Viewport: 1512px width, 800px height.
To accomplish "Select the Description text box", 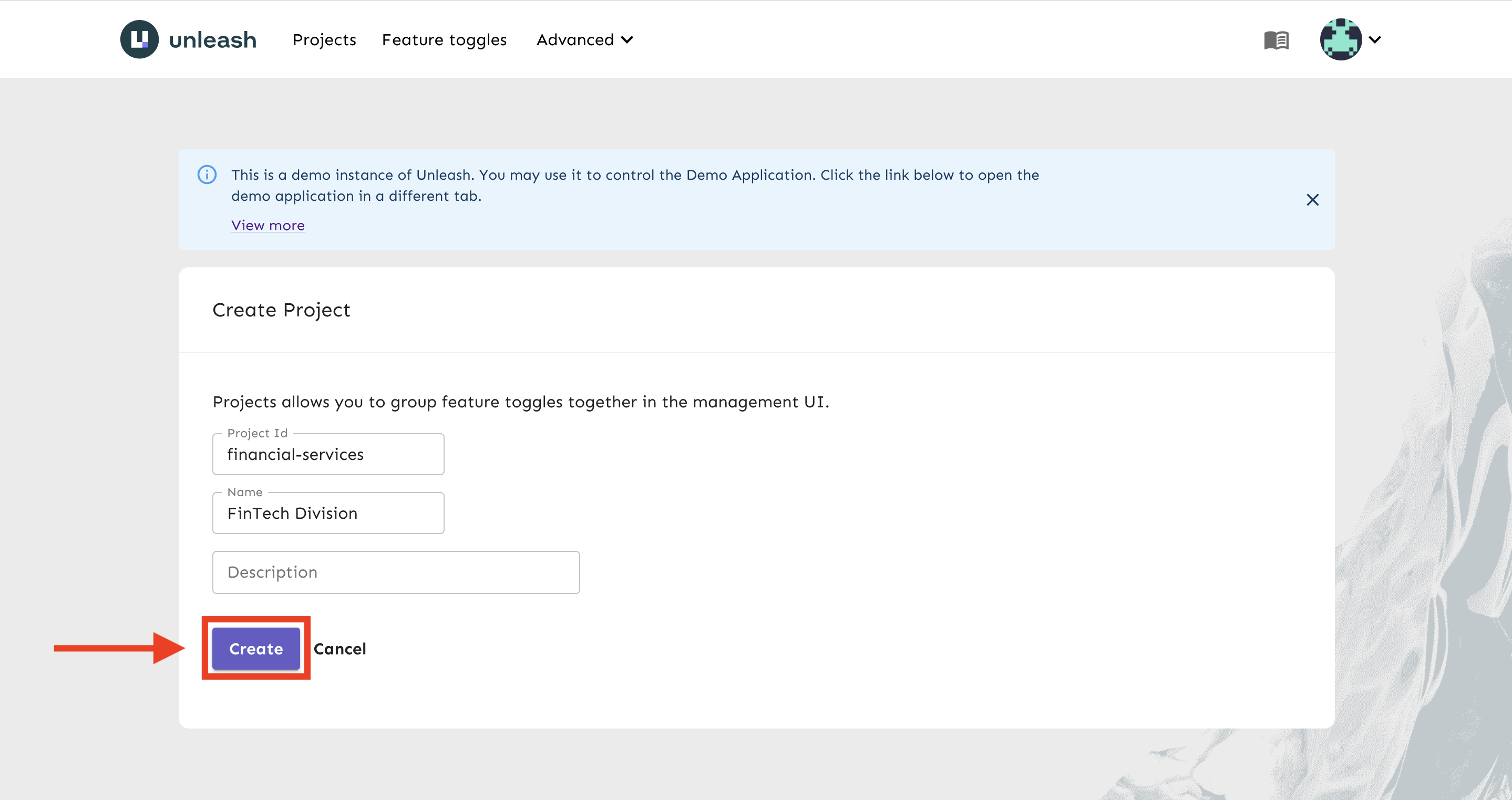I will click(396, 572).
